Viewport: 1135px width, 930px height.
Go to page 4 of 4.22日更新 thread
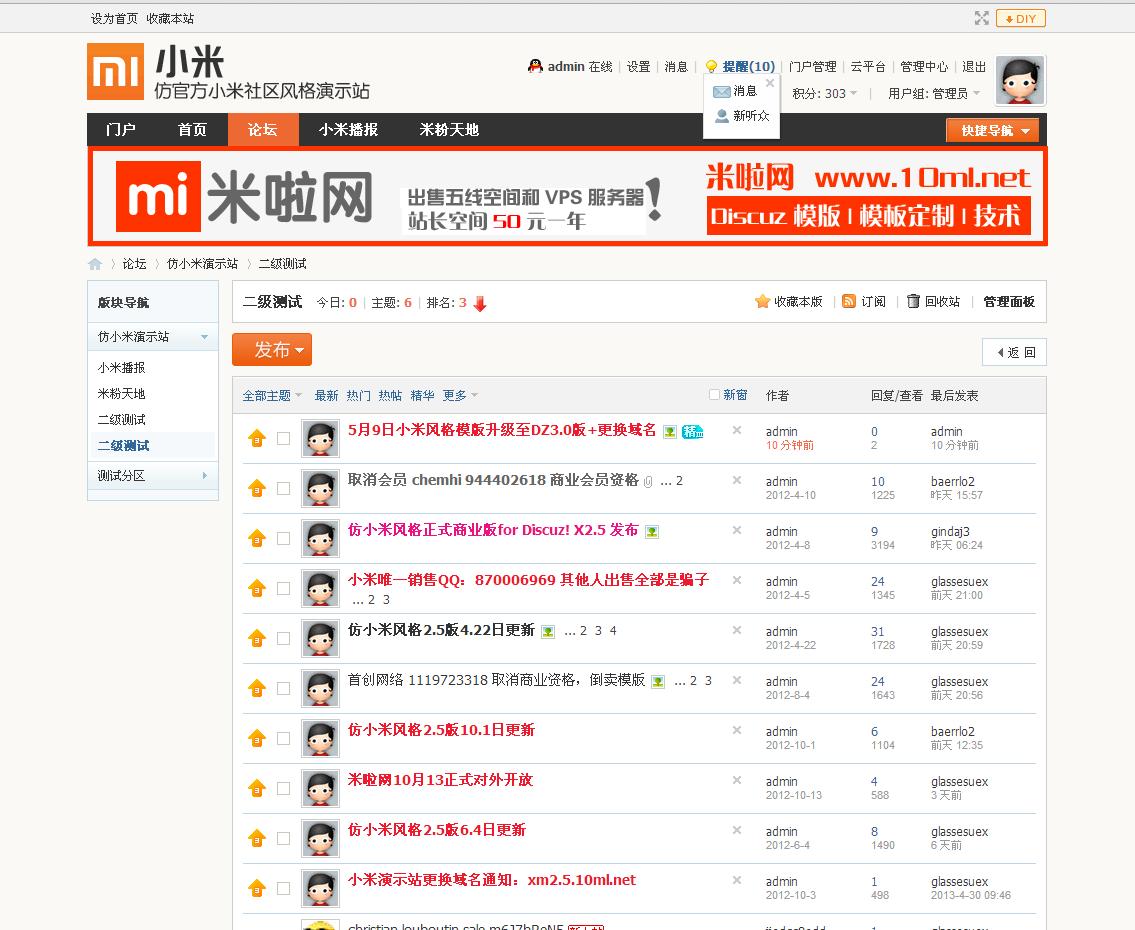612,631
